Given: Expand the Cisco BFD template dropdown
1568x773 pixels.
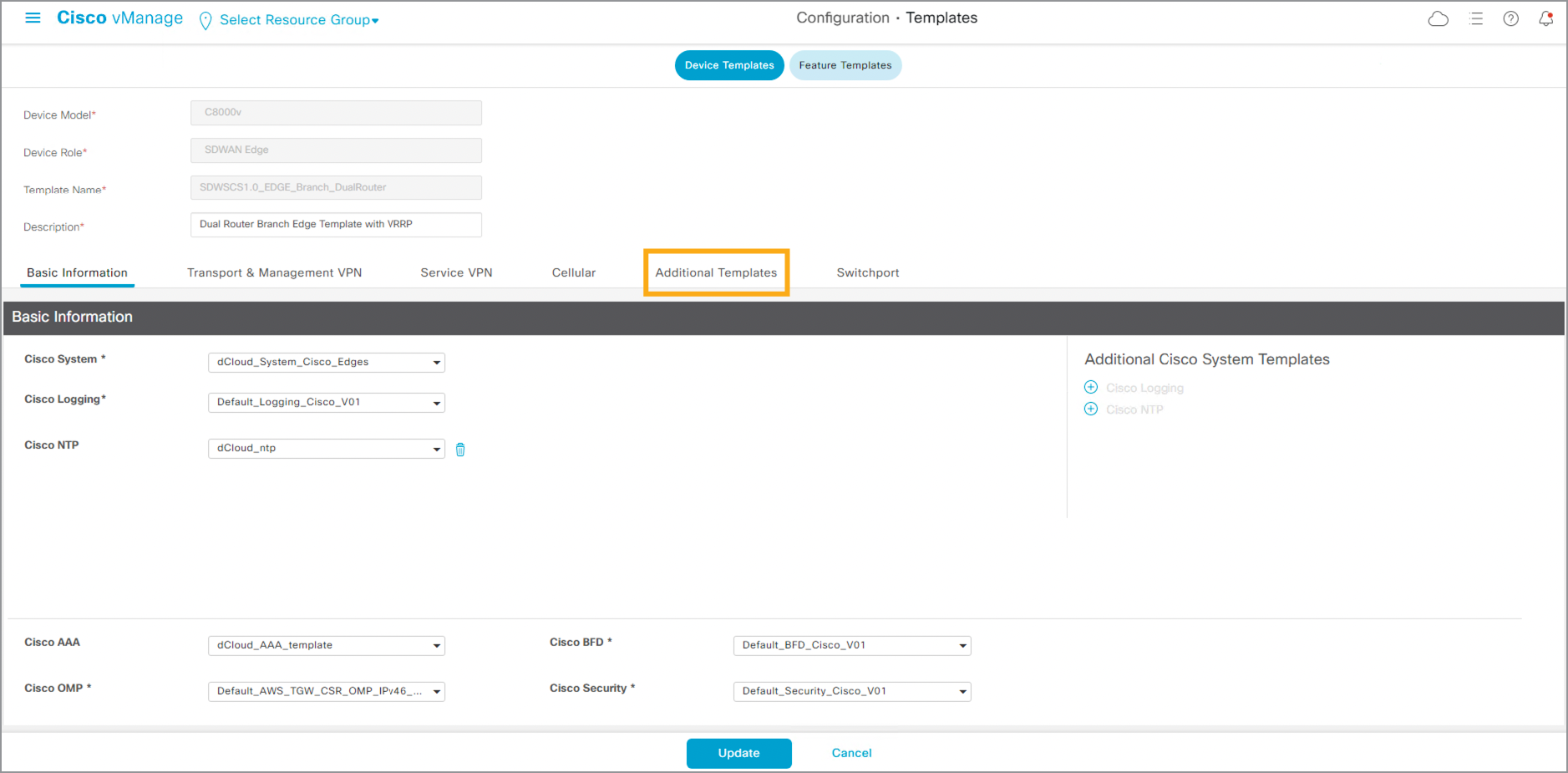Looking at the screenshot, I should (x=852, y=645).
